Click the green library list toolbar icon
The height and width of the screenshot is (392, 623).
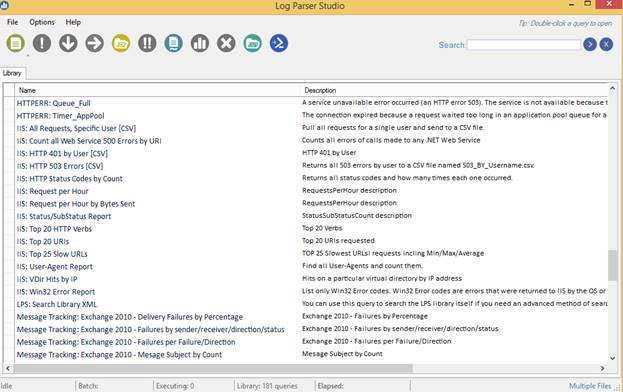[15, 43]
